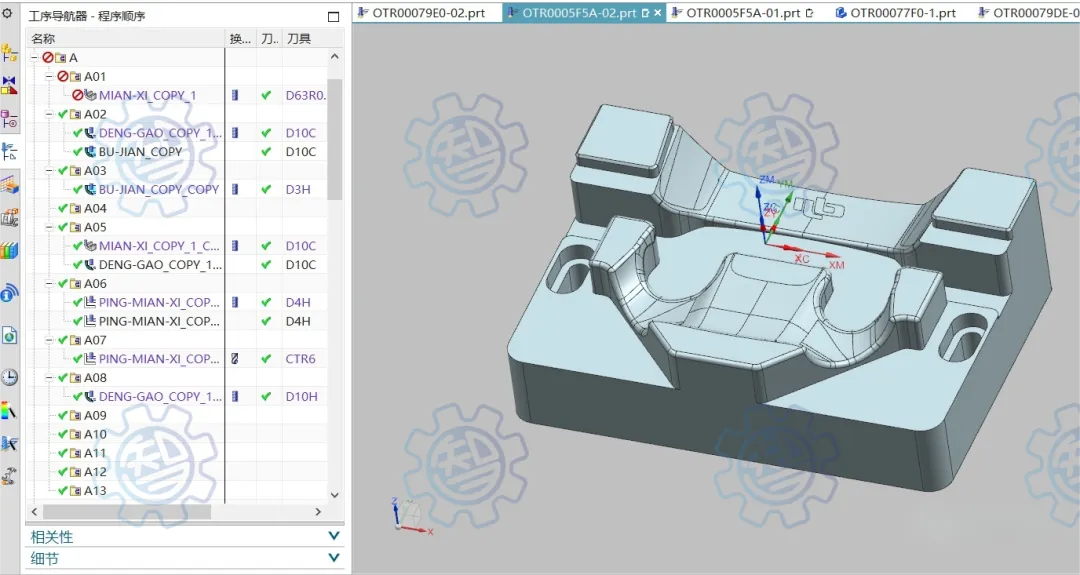Collapse program group A
The height and width of the screenshot is (575, 1080).
coord(34,58)
